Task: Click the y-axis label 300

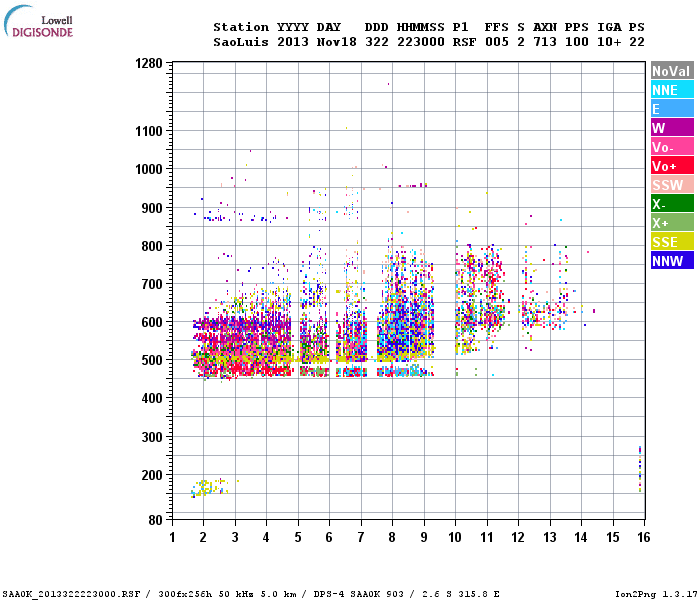Action: [152, 437]
